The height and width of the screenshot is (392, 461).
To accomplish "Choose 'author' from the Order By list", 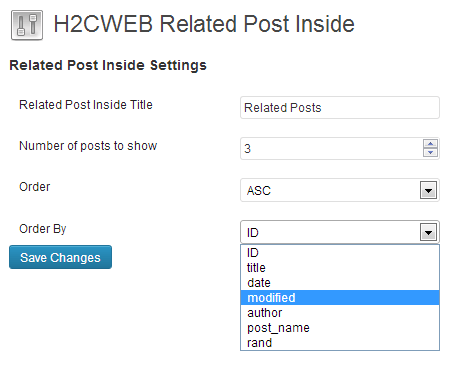I will [x=340, y=313].
